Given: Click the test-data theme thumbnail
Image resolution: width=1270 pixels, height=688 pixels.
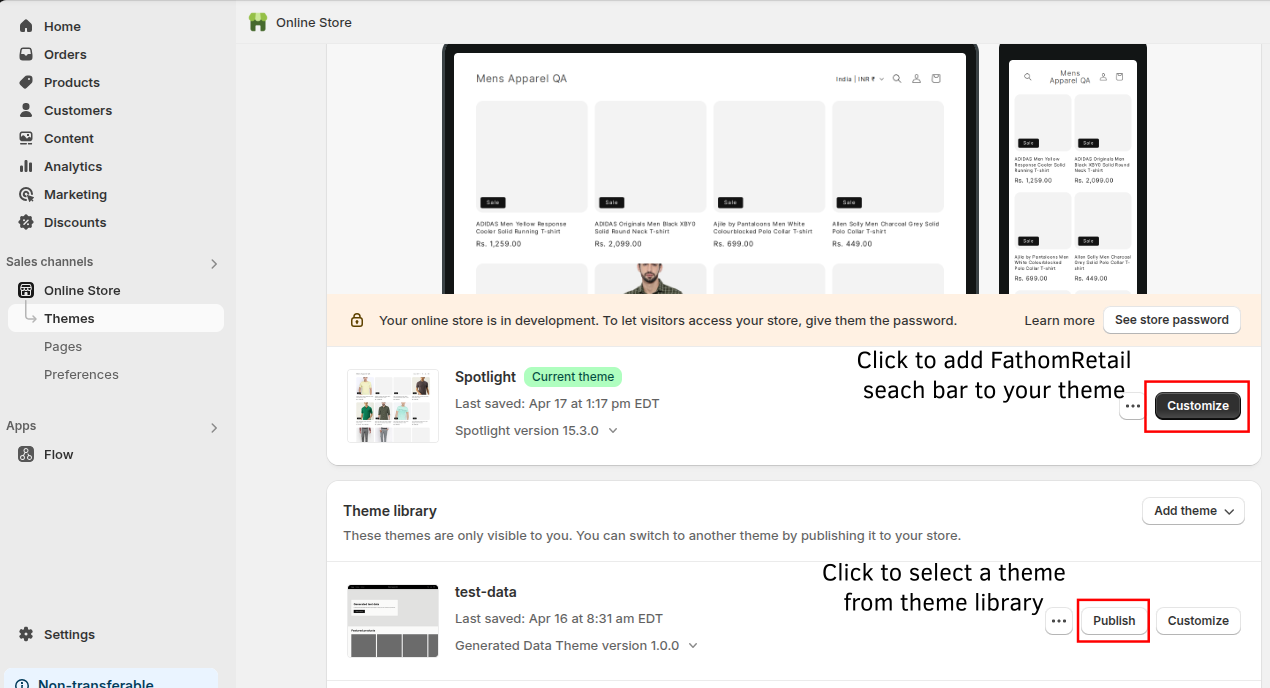Looking at the screenshot, I should 392,621.
